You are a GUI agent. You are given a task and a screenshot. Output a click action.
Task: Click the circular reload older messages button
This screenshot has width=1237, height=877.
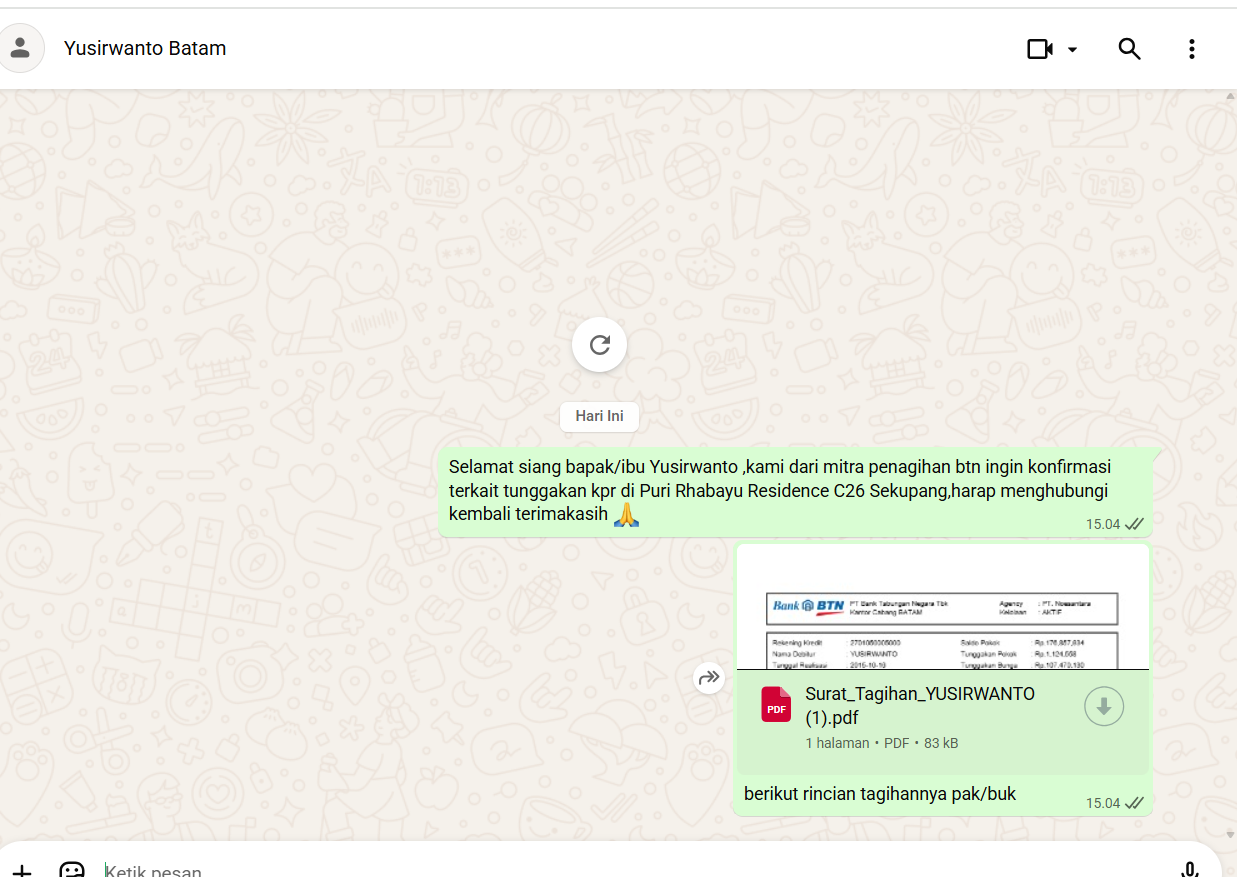coord(599,345)
